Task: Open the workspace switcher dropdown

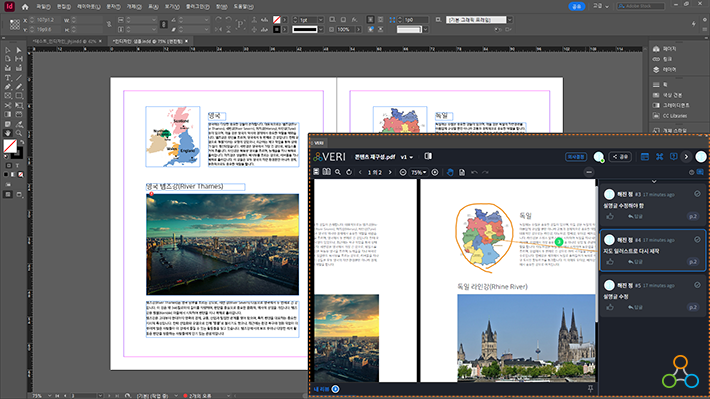Action: pyautogui.click(x=601, y=6)
